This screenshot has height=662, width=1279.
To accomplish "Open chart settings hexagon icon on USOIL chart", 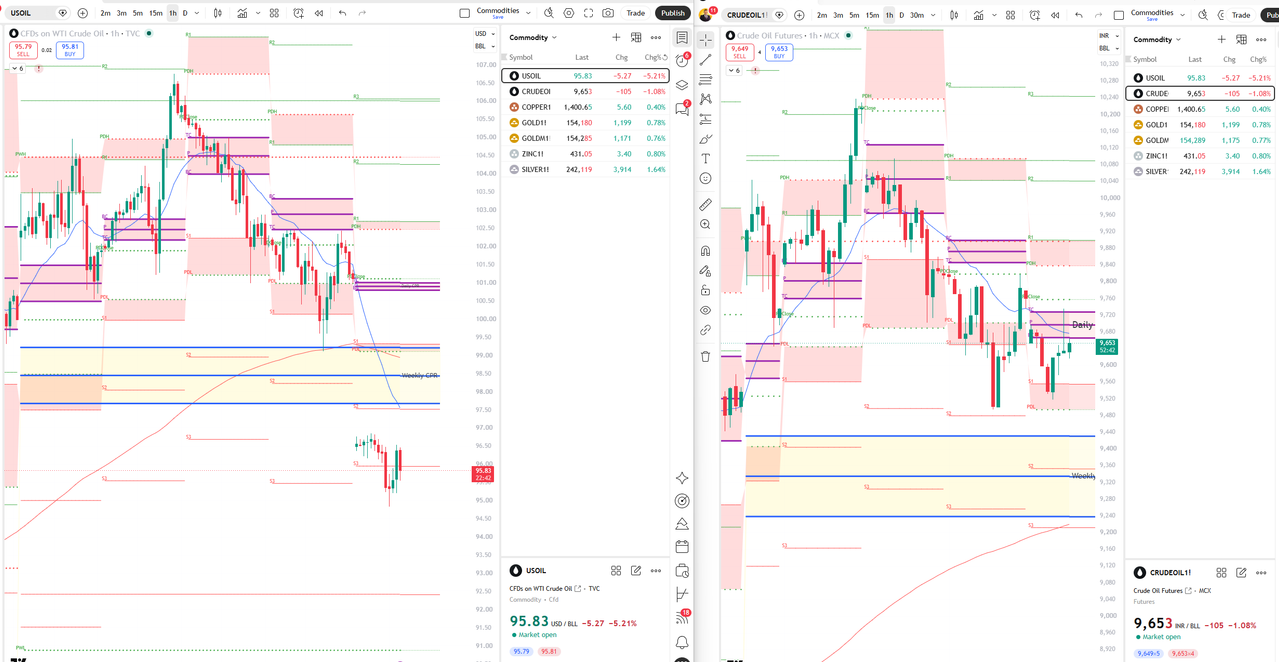I will [x=569, y=13].
